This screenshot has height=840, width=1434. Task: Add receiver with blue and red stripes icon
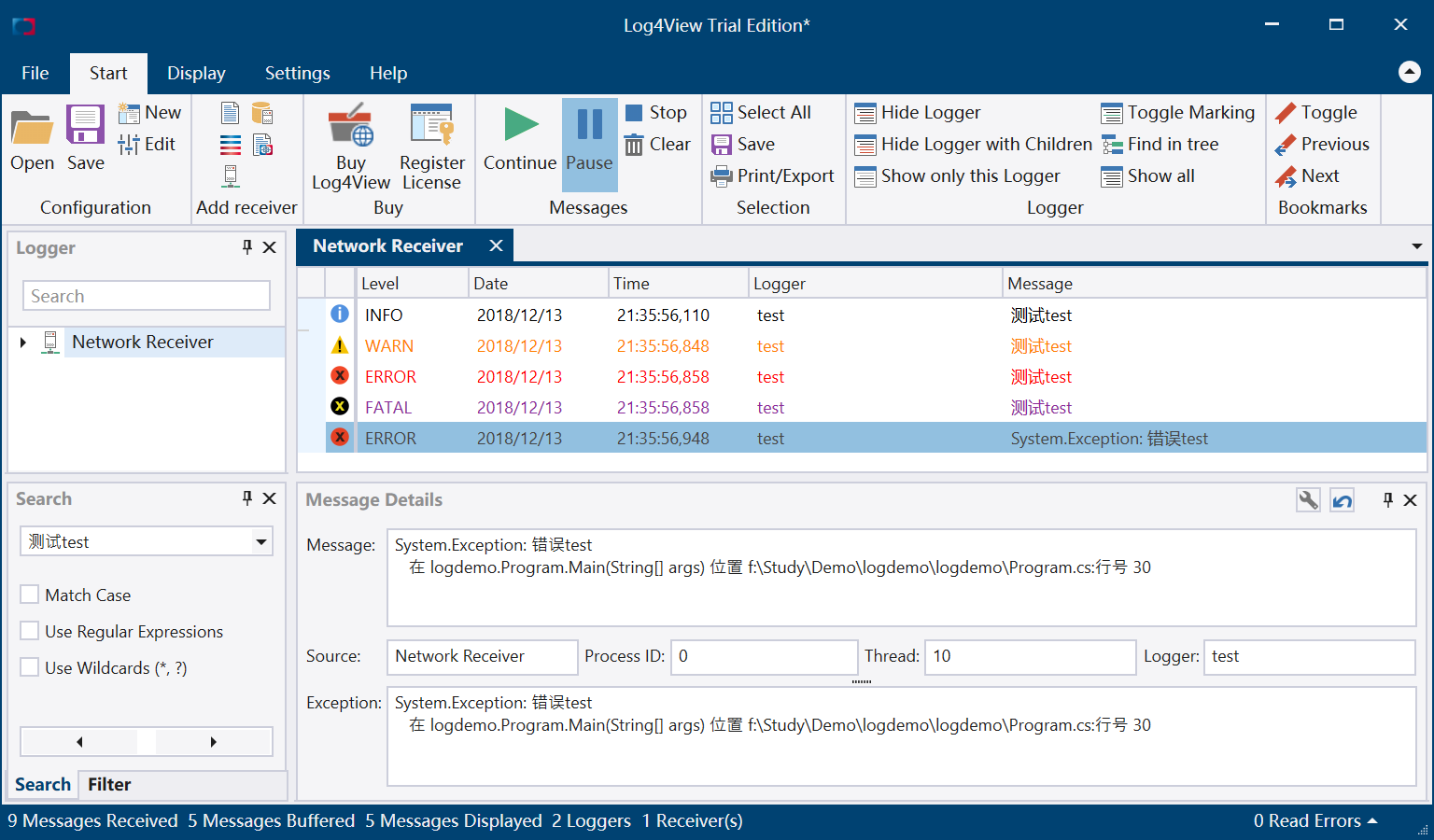[x=230, y=145]
